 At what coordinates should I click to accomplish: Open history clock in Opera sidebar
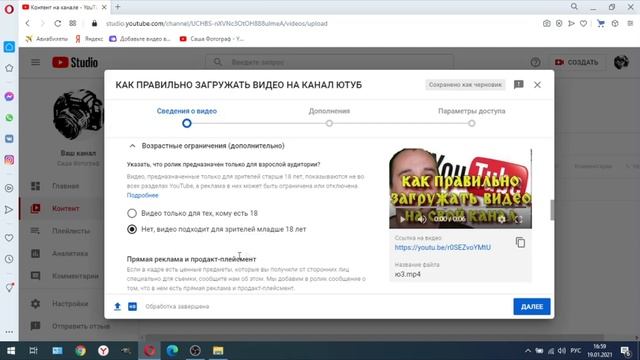point(9,259)
